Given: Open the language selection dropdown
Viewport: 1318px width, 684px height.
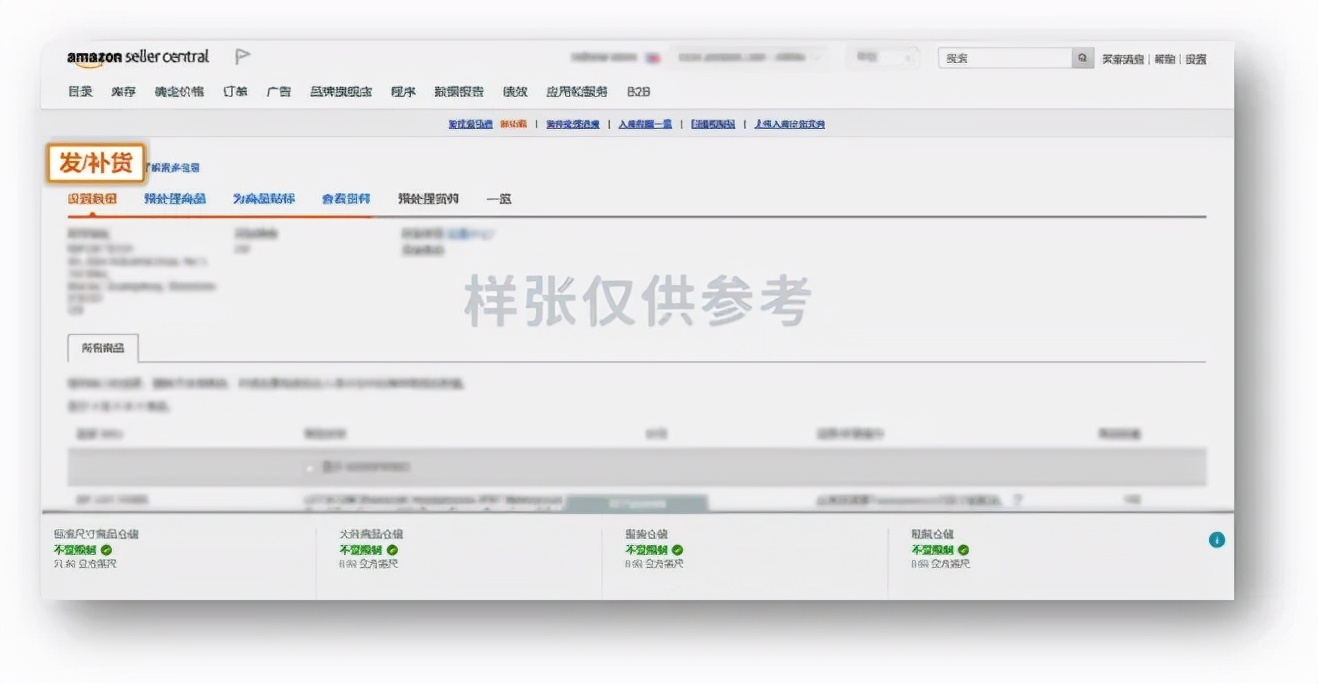Looking at the screenshot, I should [882, 57].
